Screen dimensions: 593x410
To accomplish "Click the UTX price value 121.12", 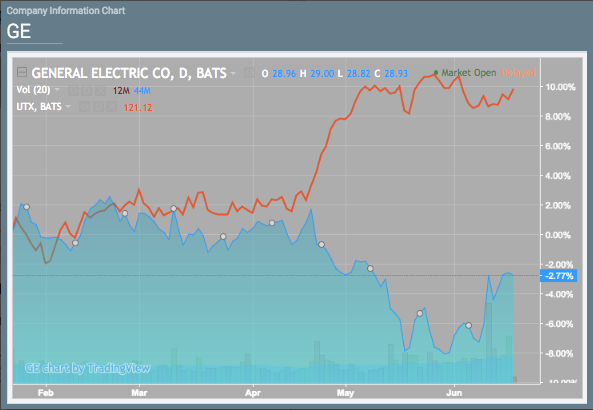I will (x=138, y=108).
